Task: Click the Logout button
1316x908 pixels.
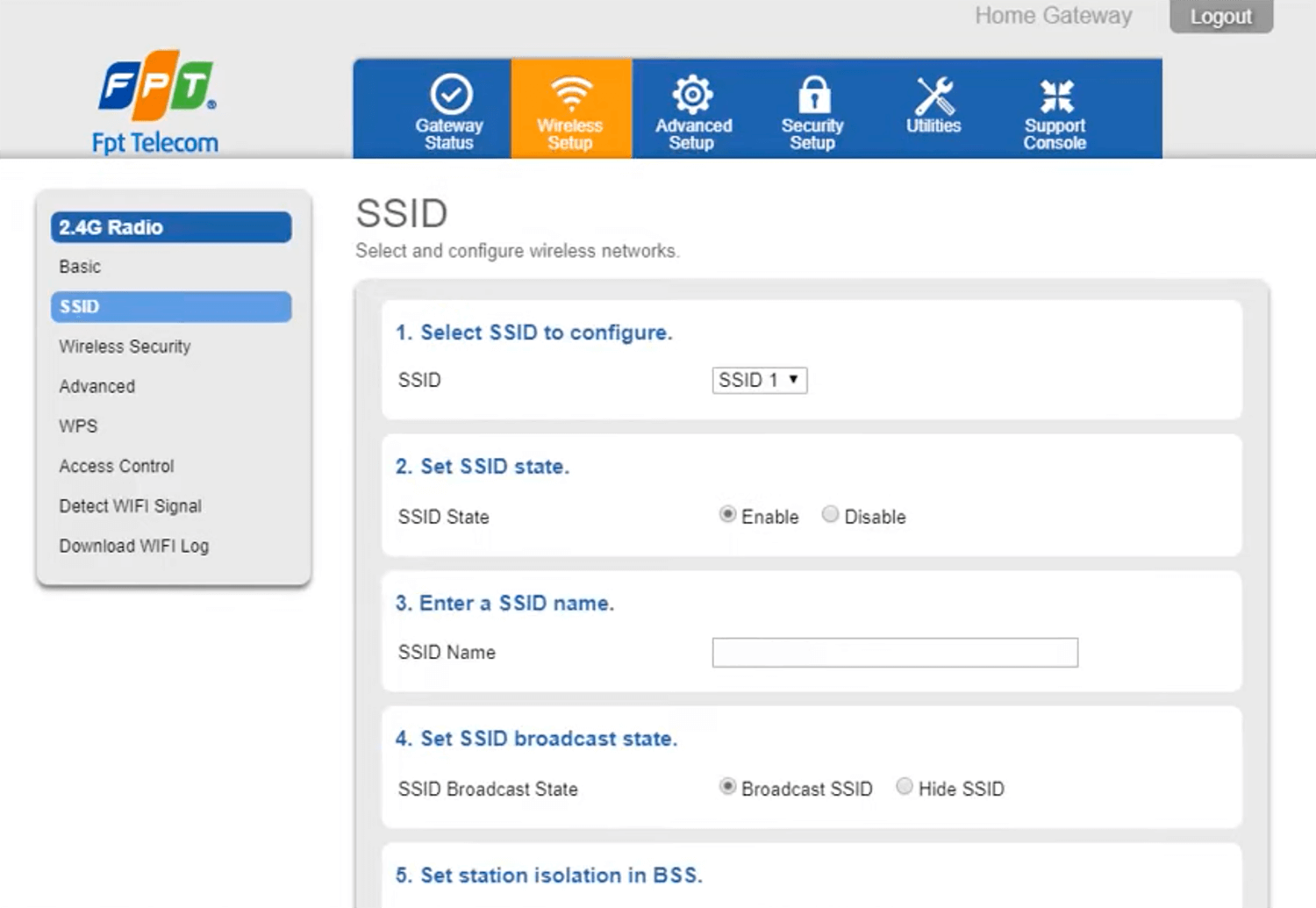Action: pos(1221,17)
